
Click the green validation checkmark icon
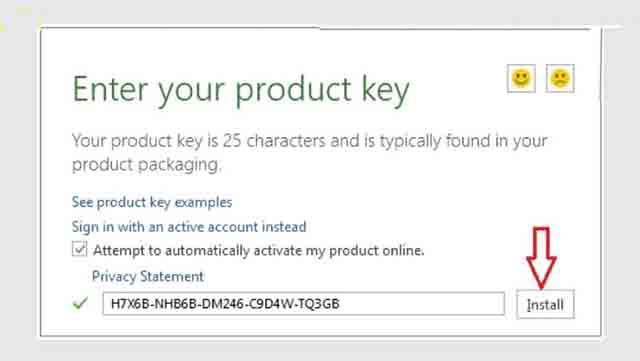click(80, 303)
